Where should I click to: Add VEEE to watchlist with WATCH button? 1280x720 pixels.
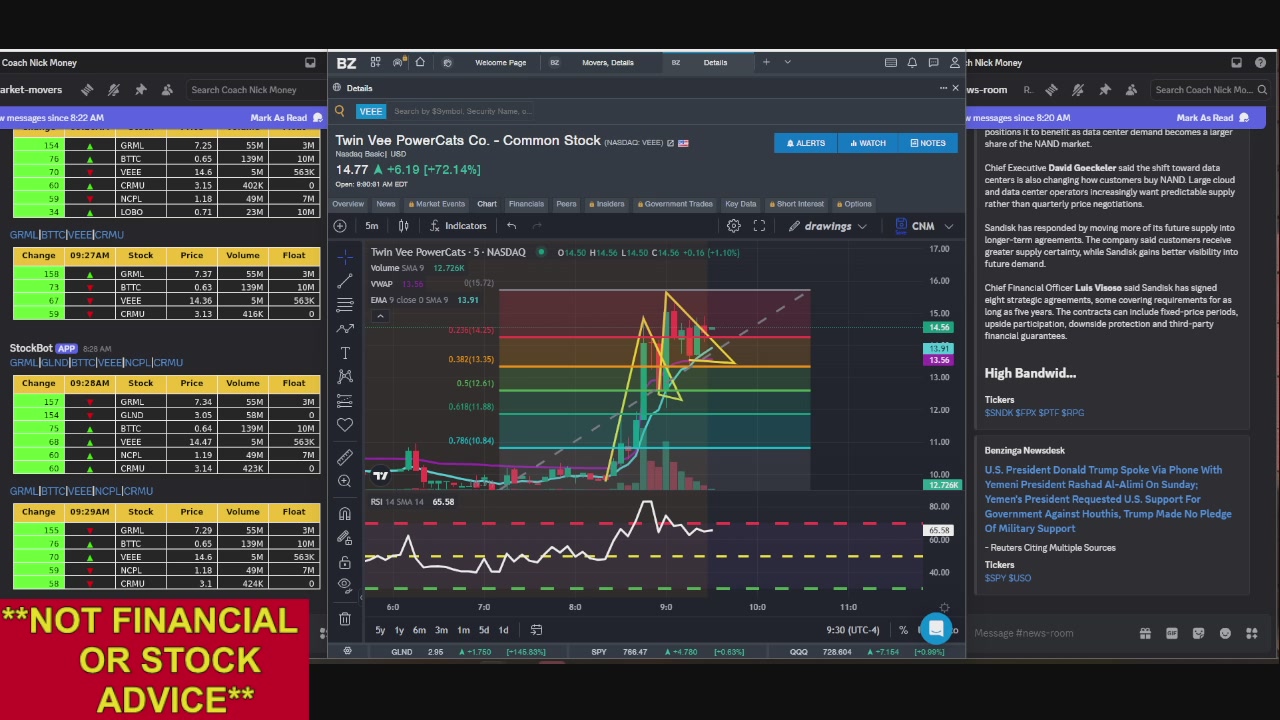[x=867, y=143]
